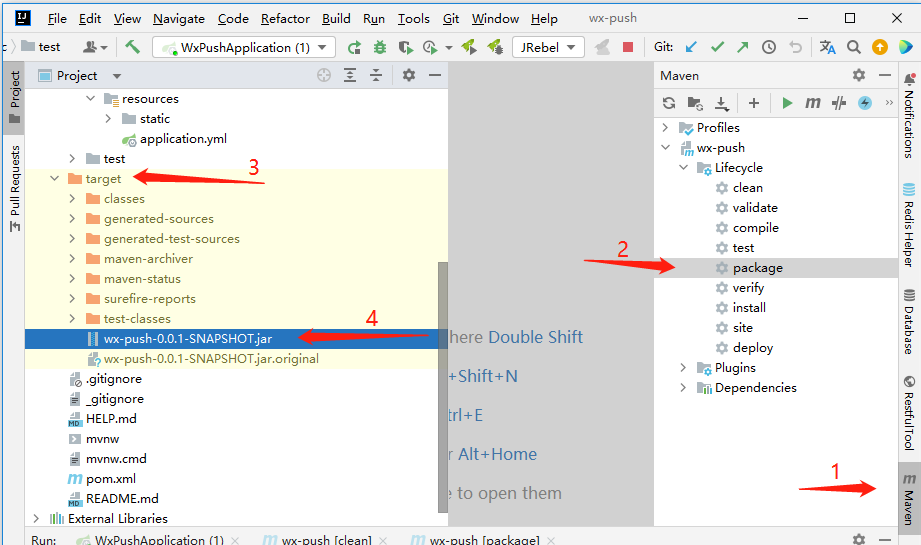Click the Git rollback undo icon
The height and width of the screenshot is (545, 921).
click(x=795, y=47)
